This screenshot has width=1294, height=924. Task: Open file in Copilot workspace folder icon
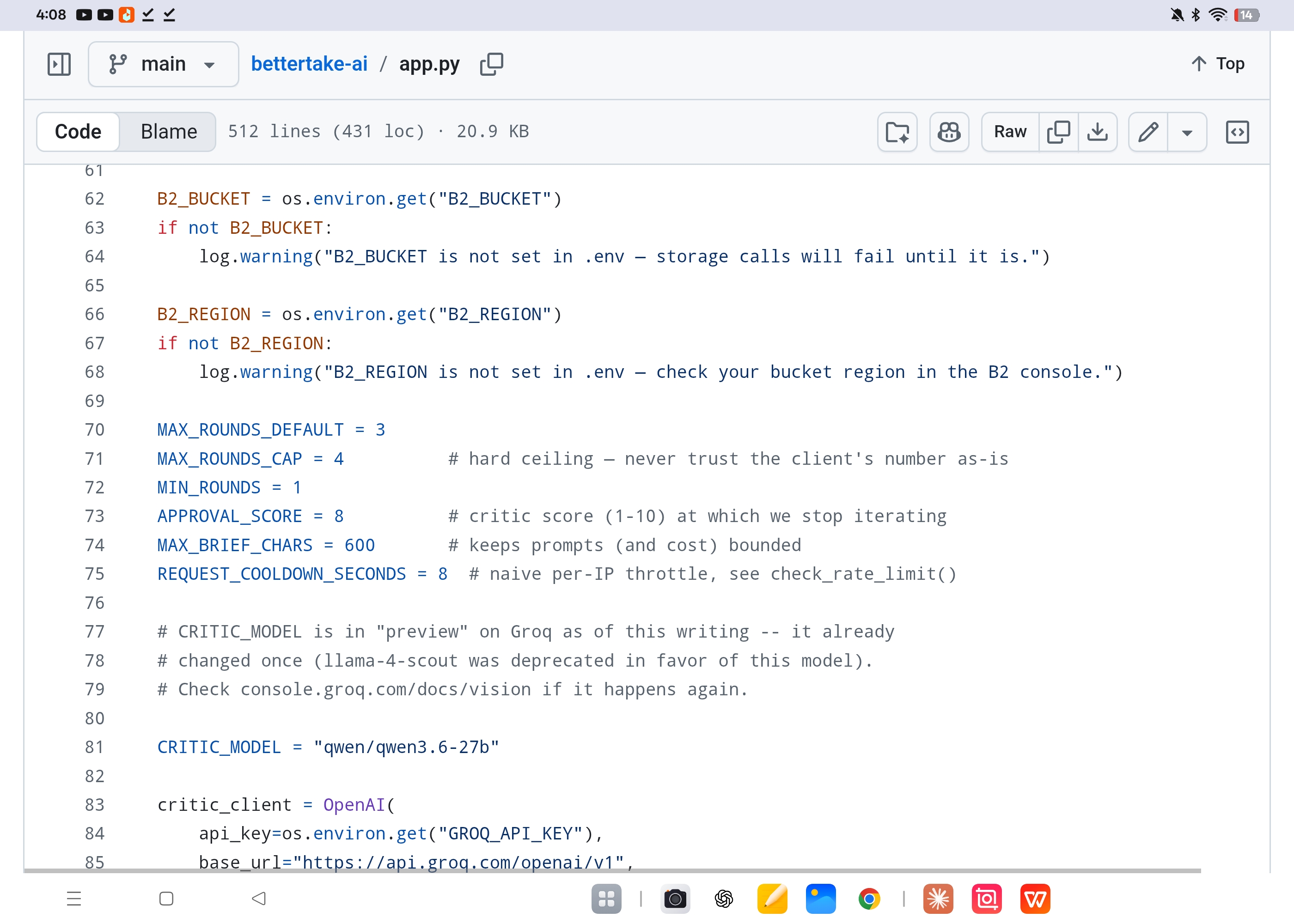(897, 132)
